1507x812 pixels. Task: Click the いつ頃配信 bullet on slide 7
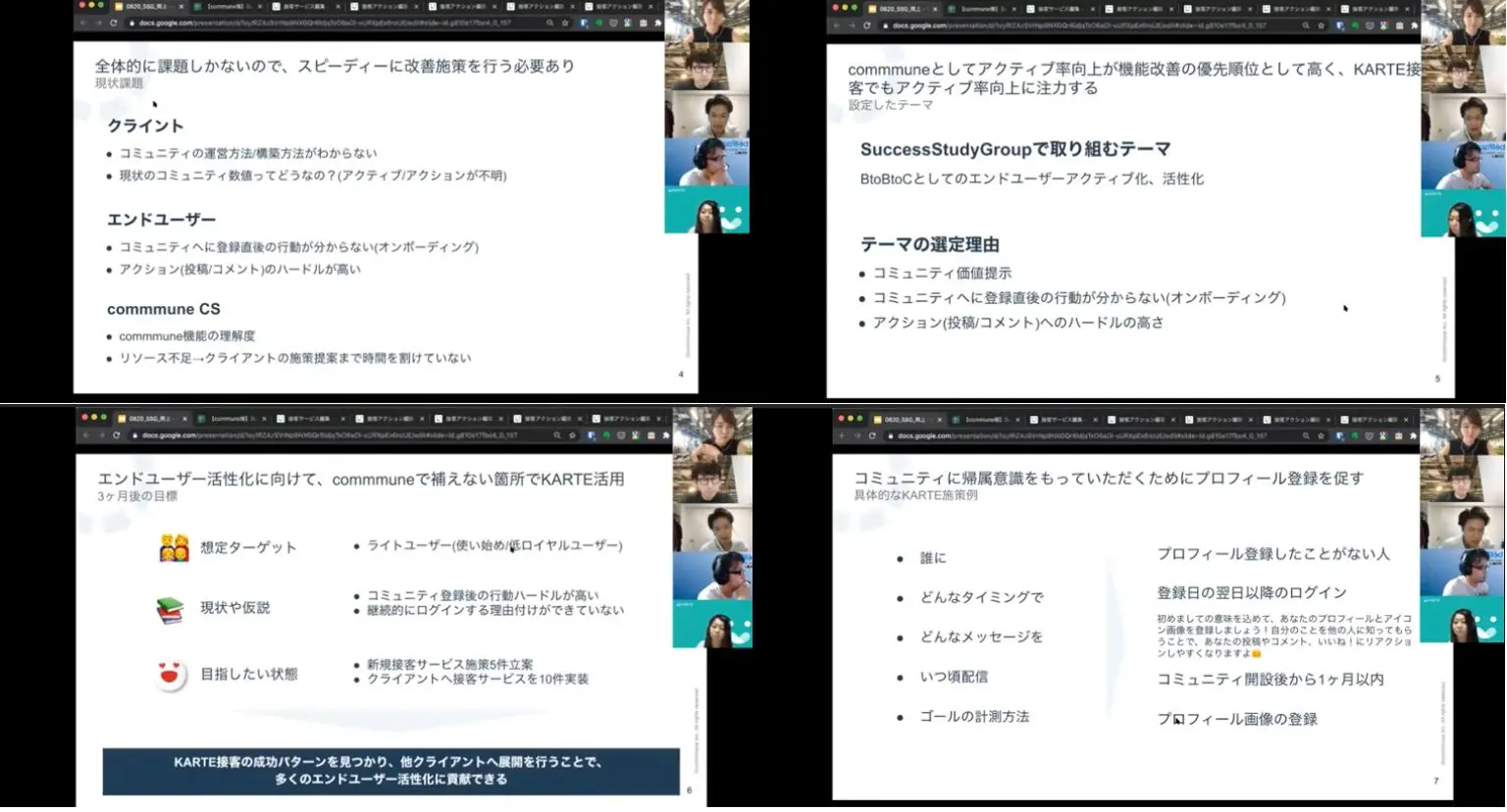[x=954, y=677]
